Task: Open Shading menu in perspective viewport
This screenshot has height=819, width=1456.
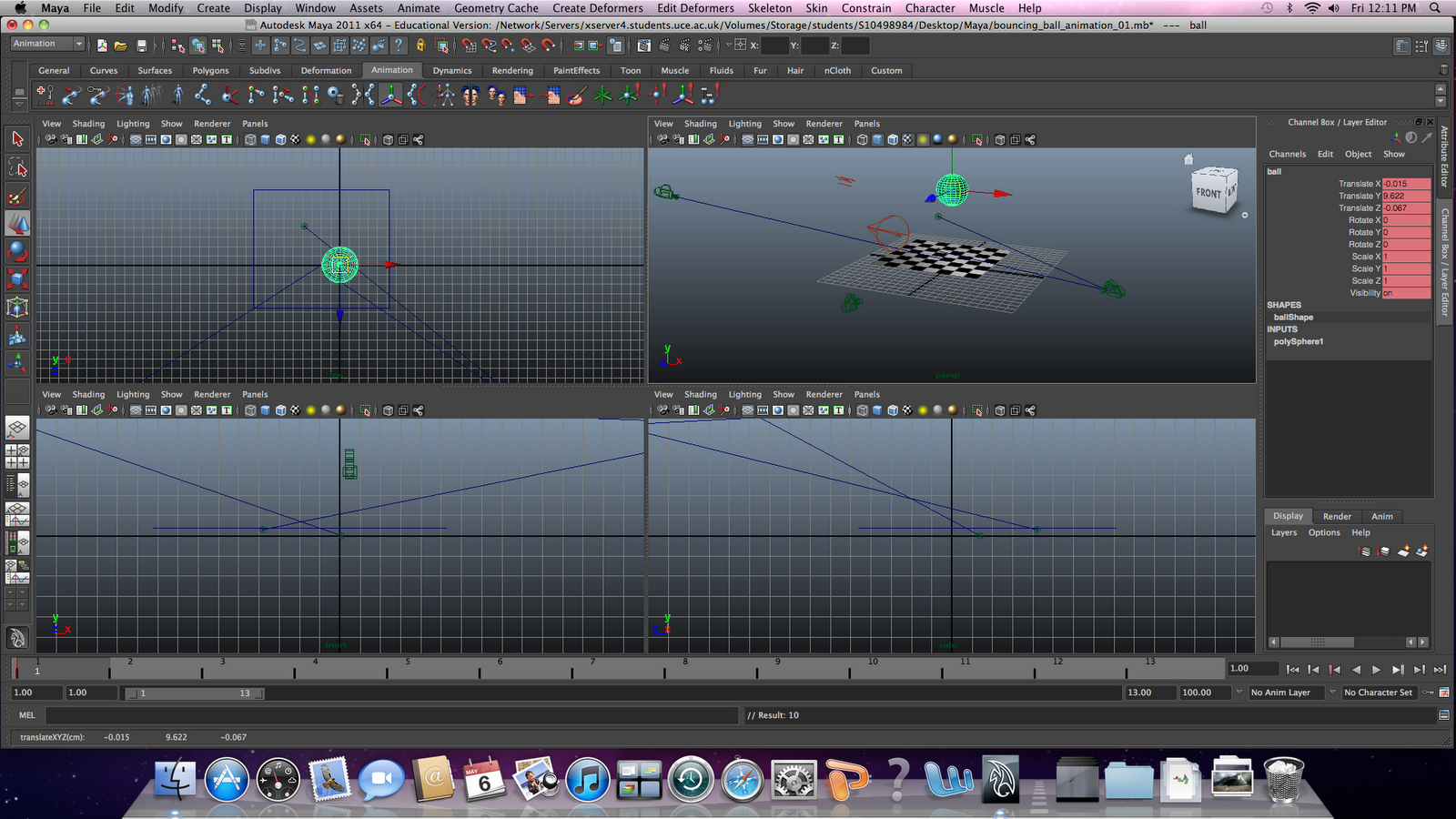Action: click(701, 124)
